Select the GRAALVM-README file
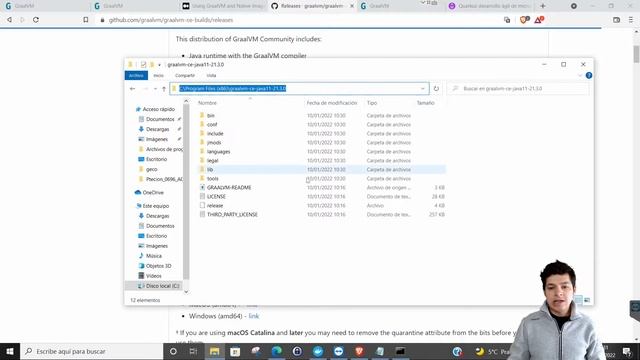Image resolution: width=640 pixels, height=360 pixels. coord(229,187)
